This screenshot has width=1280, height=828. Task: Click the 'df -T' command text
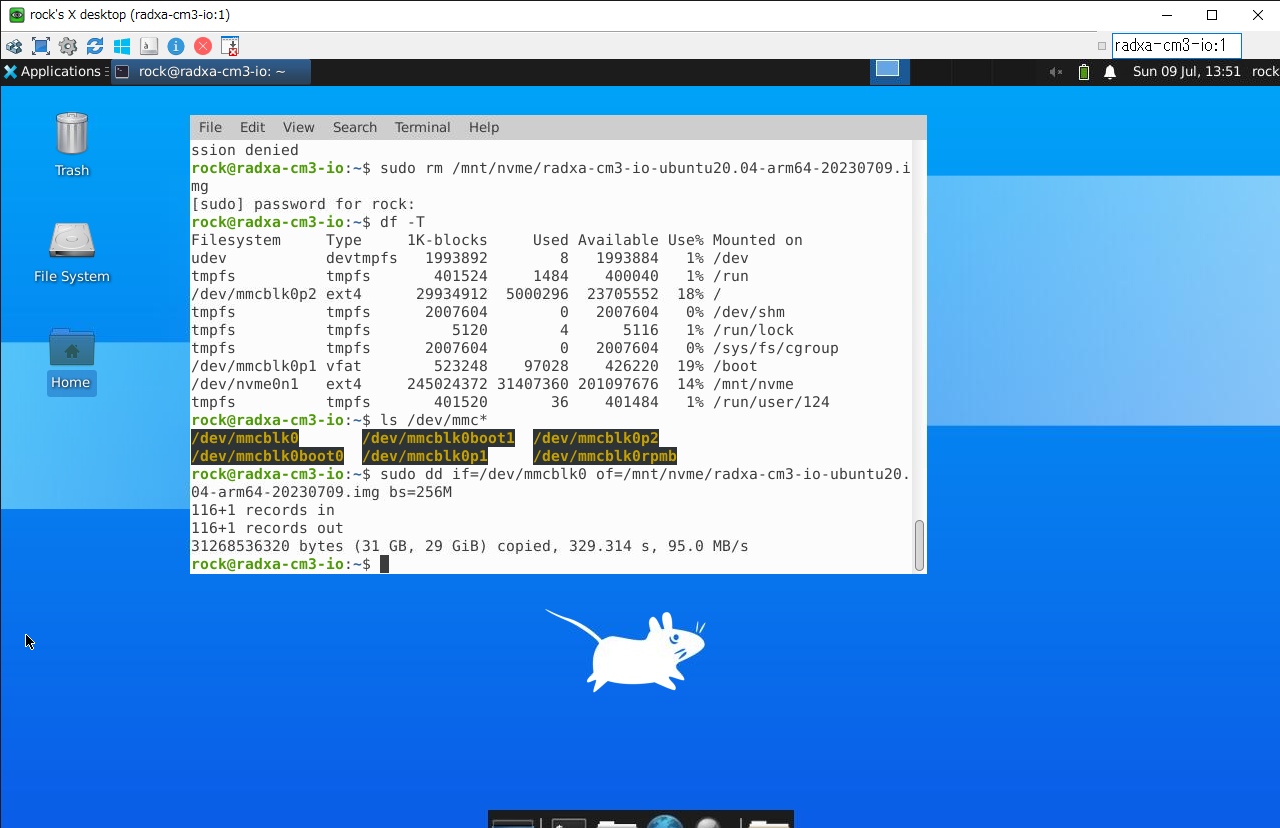click(402, 222)
